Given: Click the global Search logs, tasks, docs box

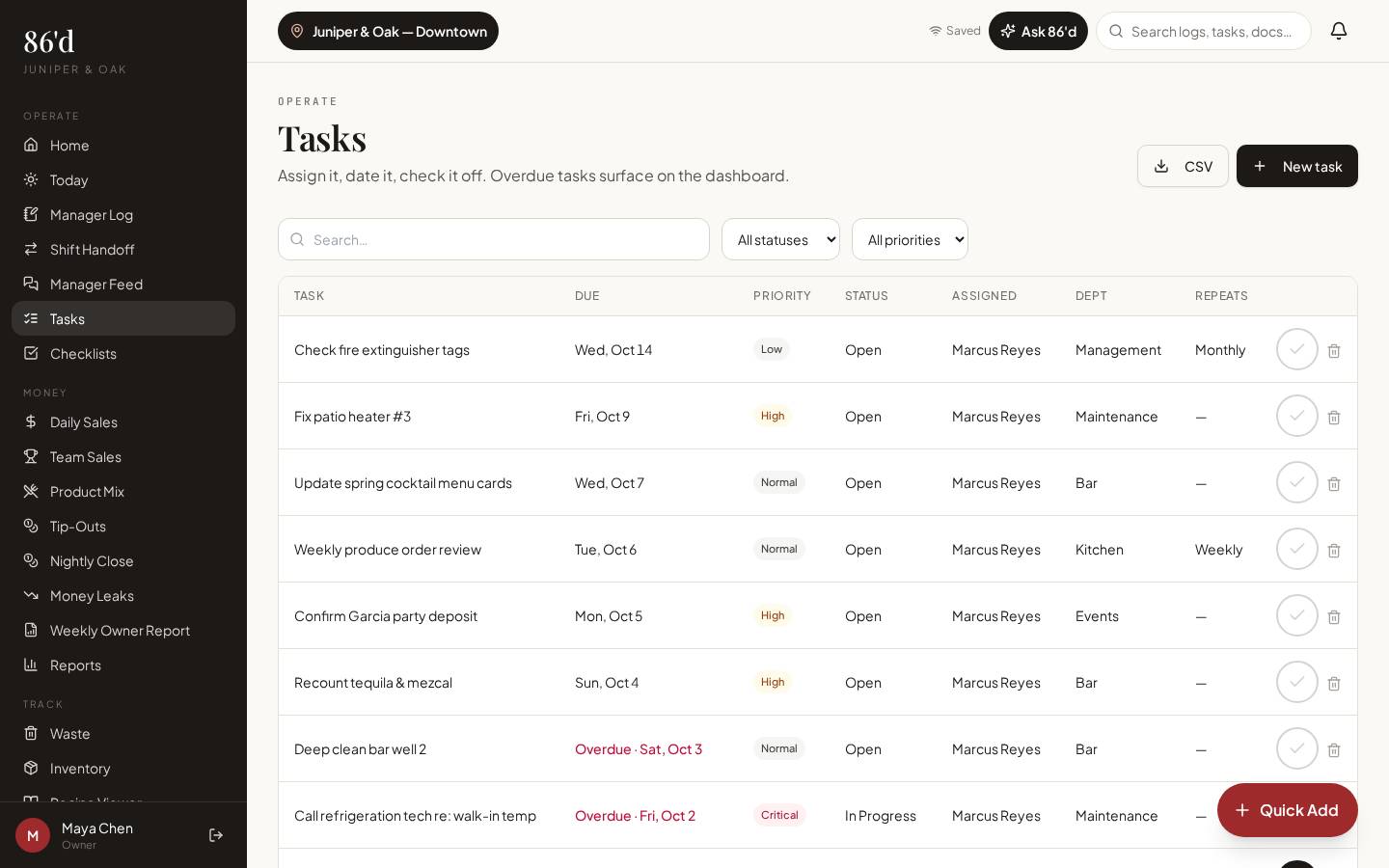Looking at the screenshot, I should 1204,31.
